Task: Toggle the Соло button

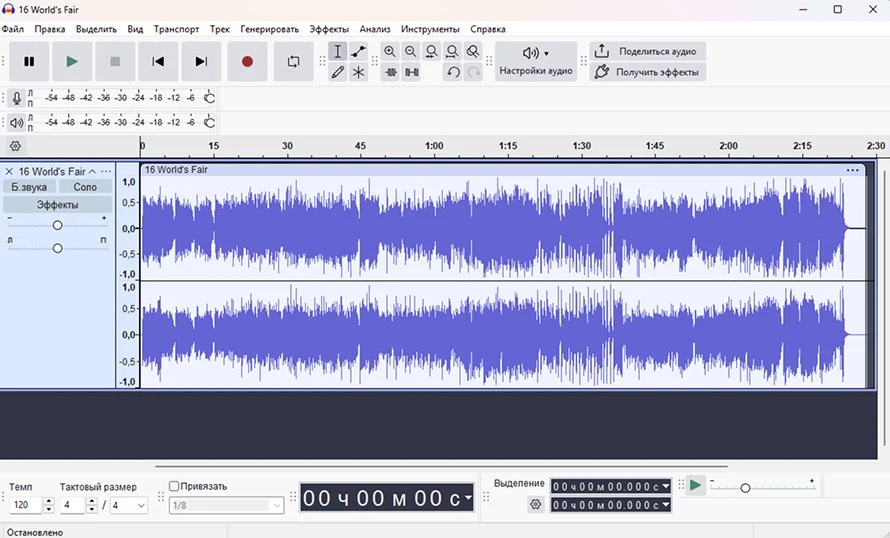Action: tap(85, 187)
